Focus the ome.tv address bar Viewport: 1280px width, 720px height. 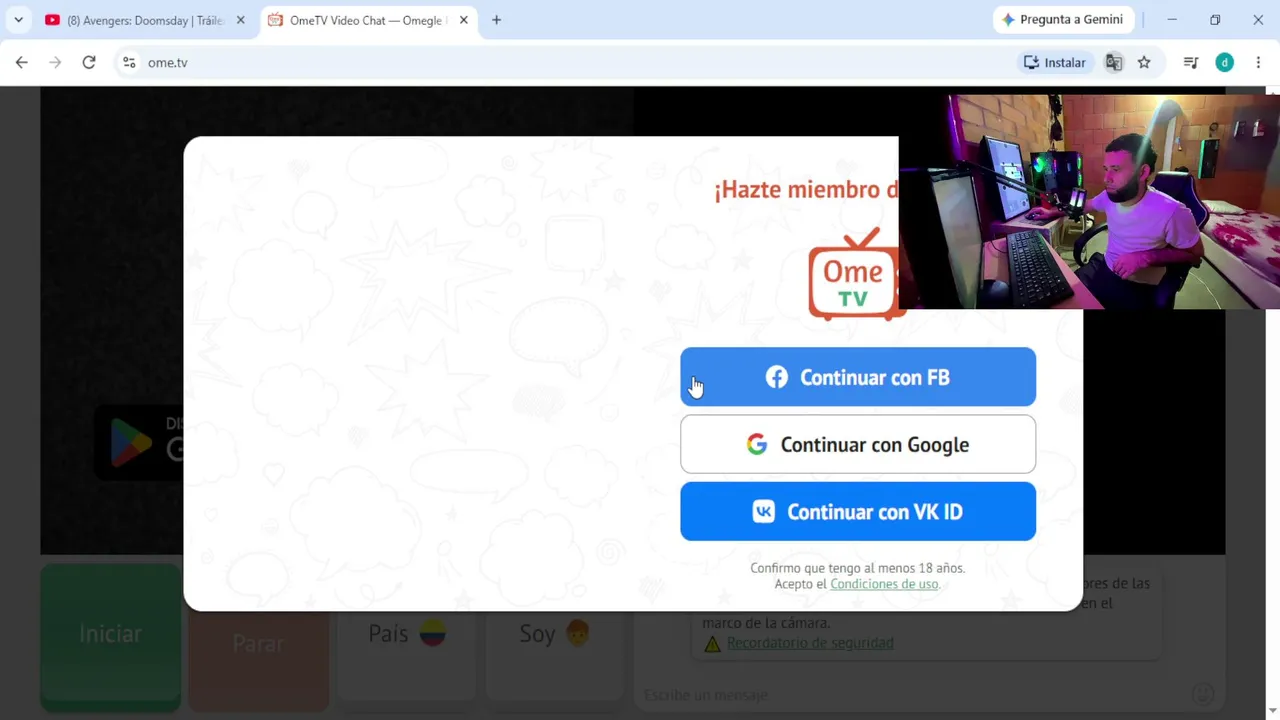point(560,62)
